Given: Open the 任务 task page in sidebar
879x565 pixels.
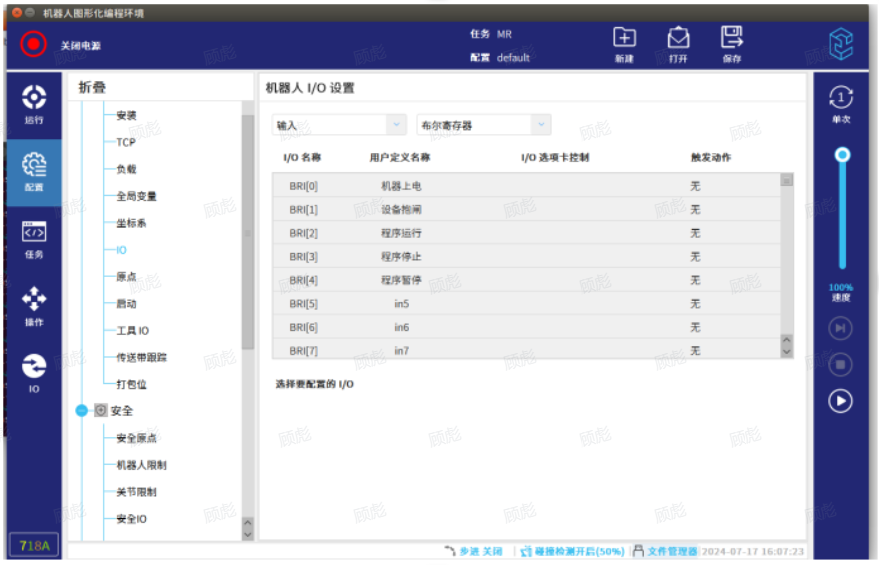Looking at the screenshot, I should tap(34, 238).
